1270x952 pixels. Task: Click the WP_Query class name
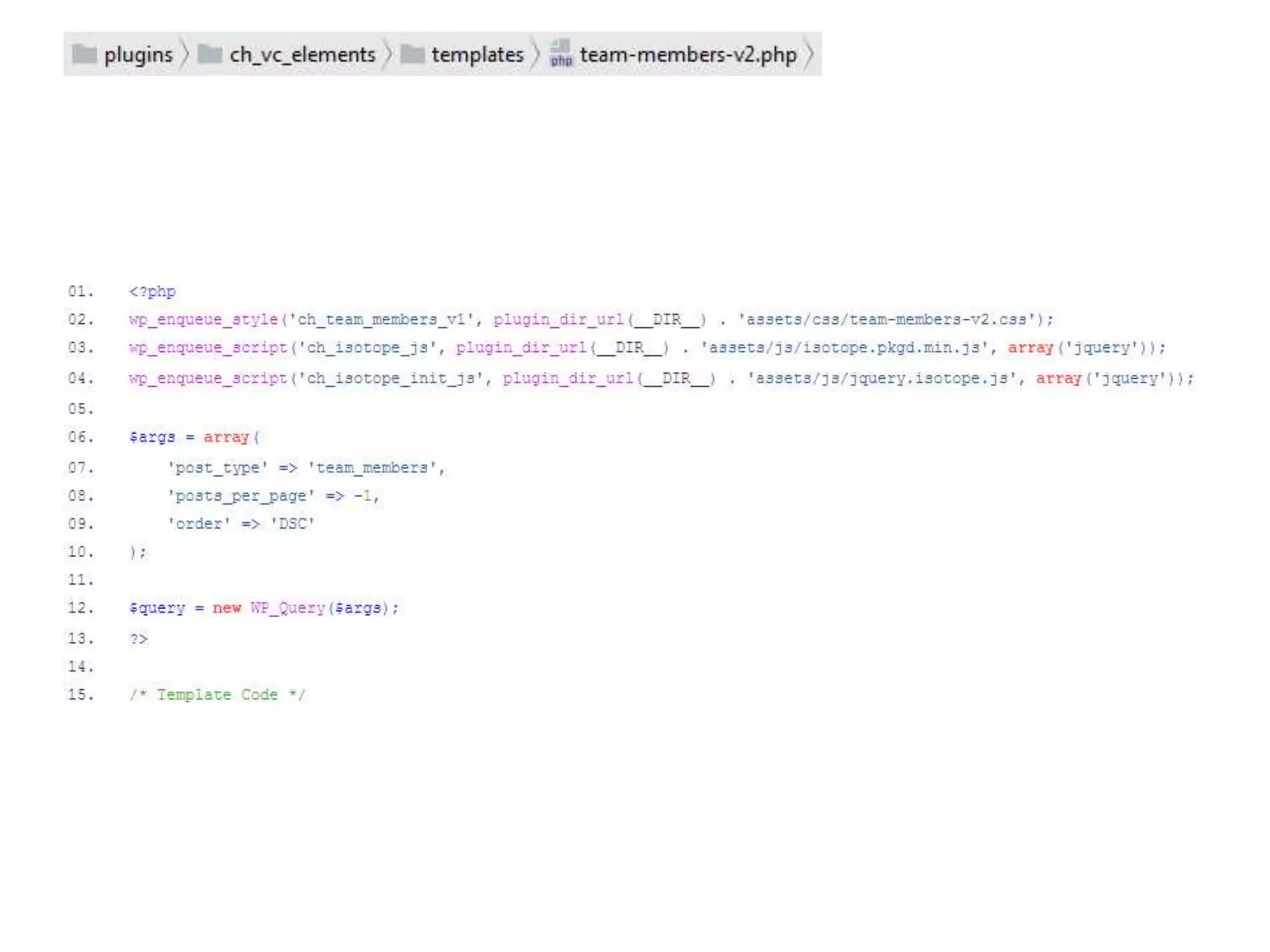pos(288,608)
